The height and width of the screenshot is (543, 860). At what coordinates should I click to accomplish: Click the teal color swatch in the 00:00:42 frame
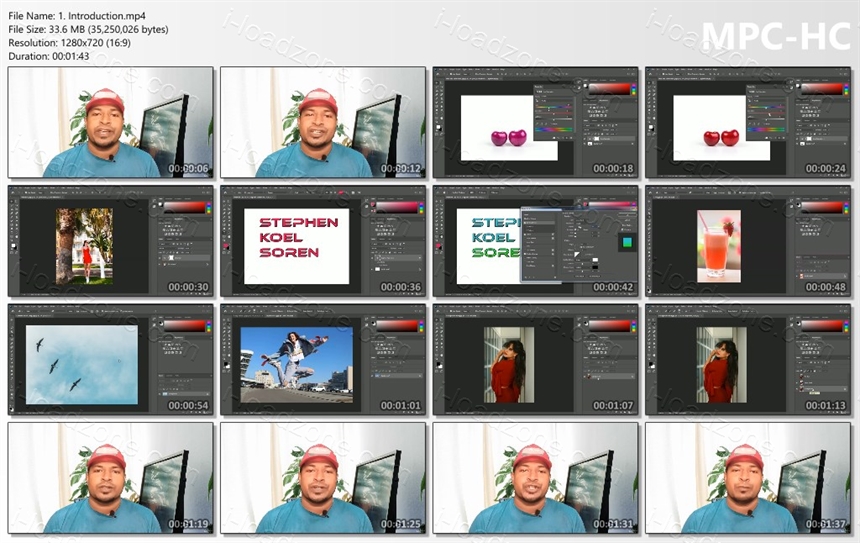627,242
